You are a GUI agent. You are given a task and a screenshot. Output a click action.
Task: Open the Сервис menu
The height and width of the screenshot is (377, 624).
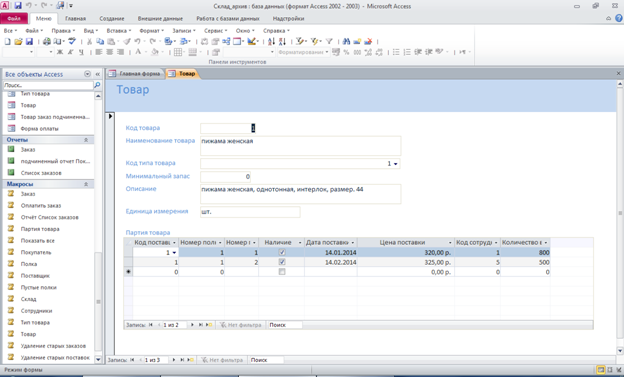click(215, 31)
